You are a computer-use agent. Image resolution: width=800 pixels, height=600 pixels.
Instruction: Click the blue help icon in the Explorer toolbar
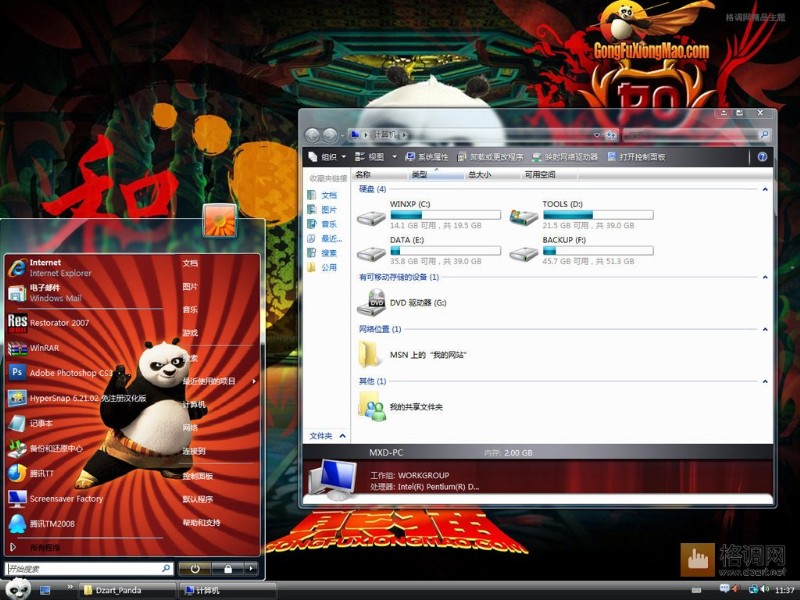[x=762, y=157]
